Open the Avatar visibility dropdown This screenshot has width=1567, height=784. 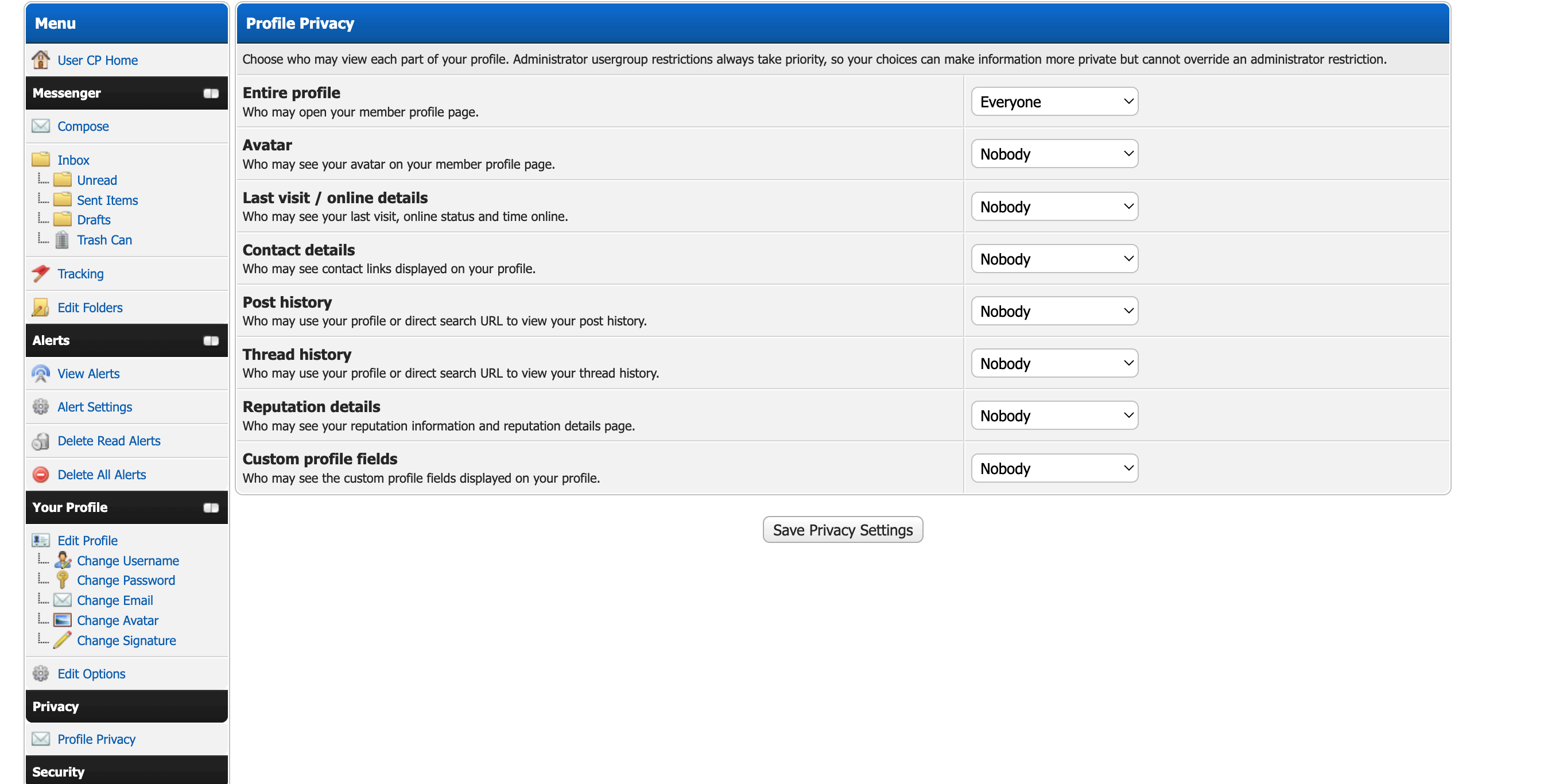pyautogui.click(x=1054, y=154)
